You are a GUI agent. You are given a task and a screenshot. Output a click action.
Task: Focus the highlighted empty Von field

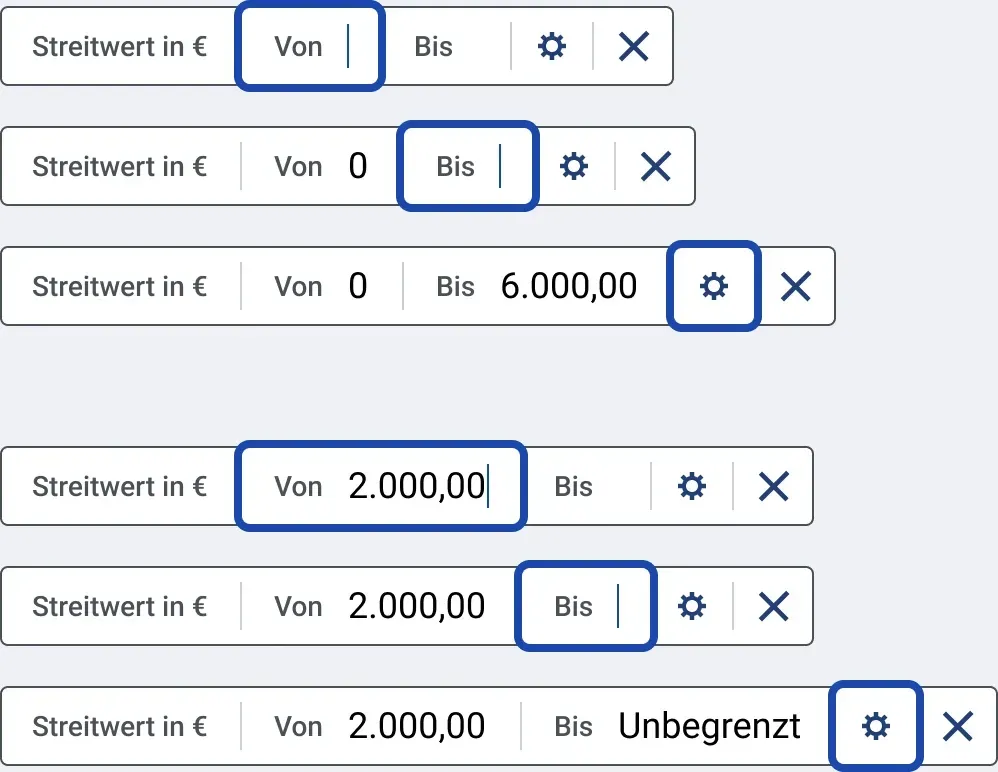coord(310,46)
